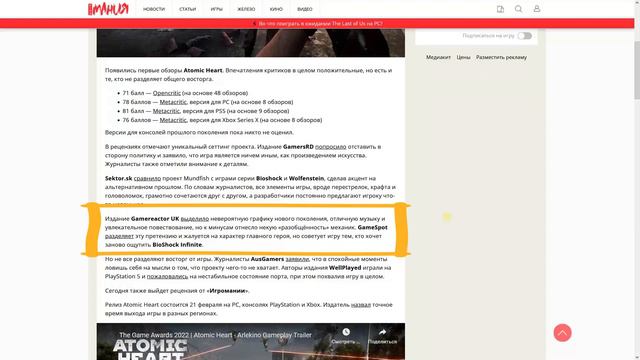Click the Atomic Heart Arlekino trailer video title
640x360 pixels.
pyautogui.click(x=216, y=335)
